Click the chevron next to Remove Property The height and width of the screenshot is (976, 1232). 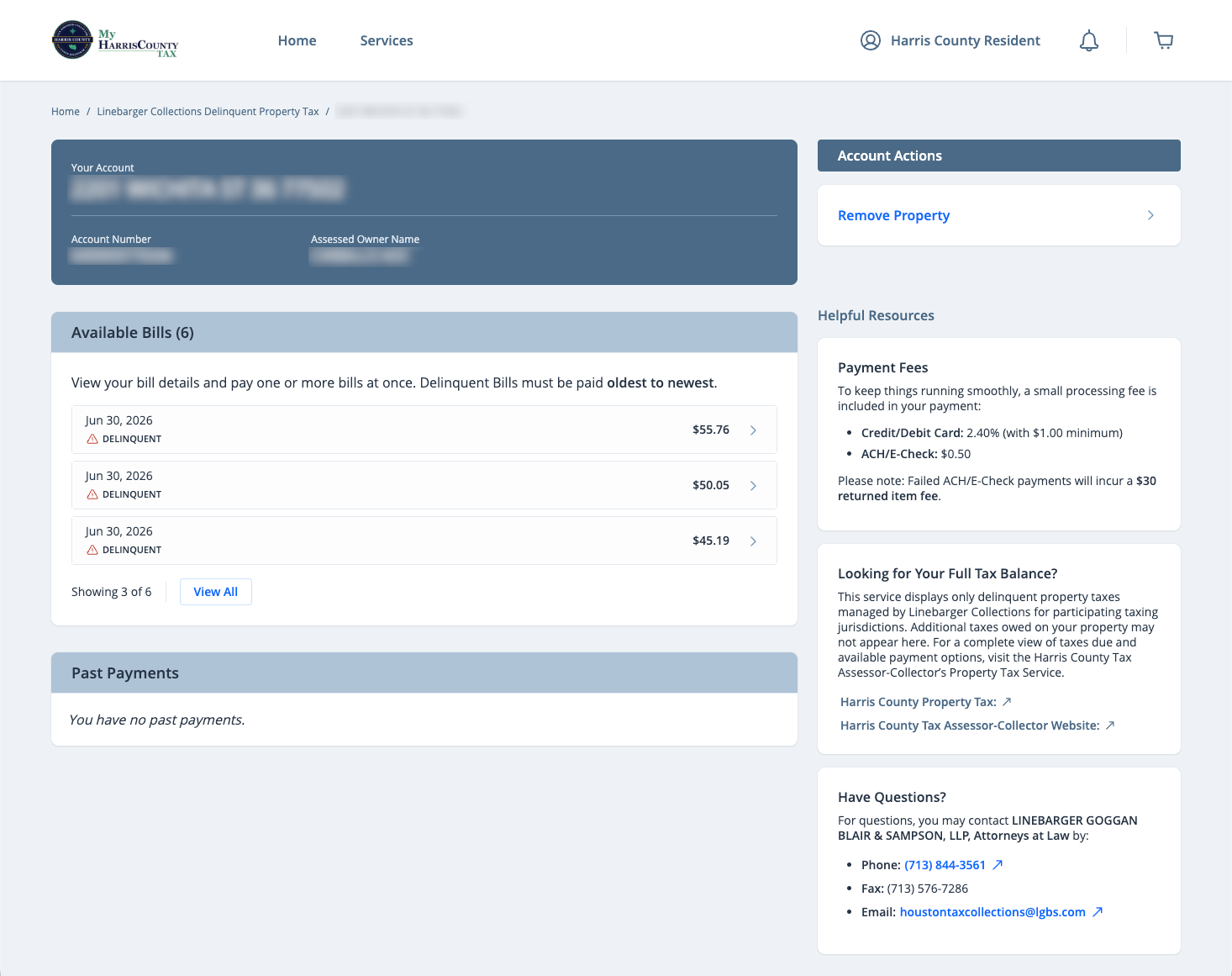1150,215
